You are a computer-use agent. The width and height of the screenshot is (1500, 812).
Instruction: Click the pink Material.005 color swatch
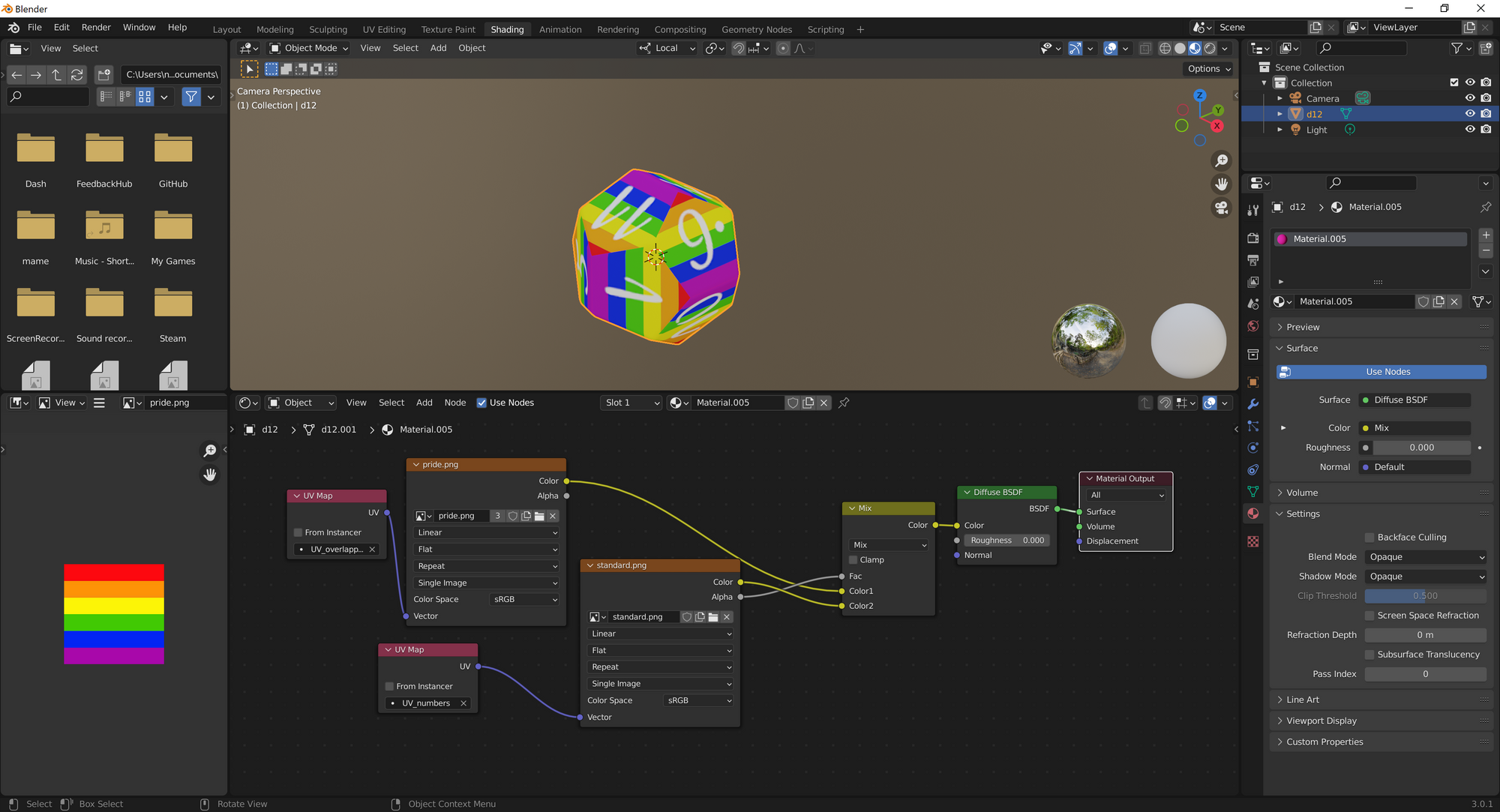(1282, 238)
